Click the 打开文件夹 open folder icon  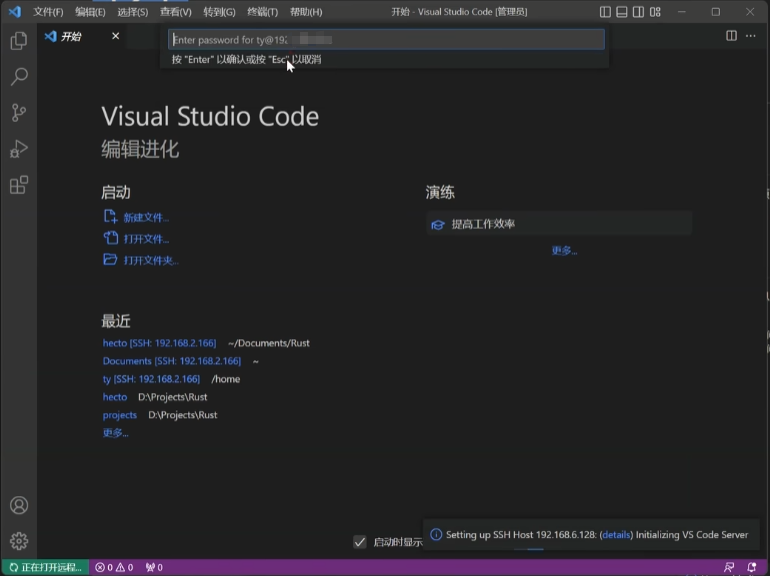tap(110, 259)
